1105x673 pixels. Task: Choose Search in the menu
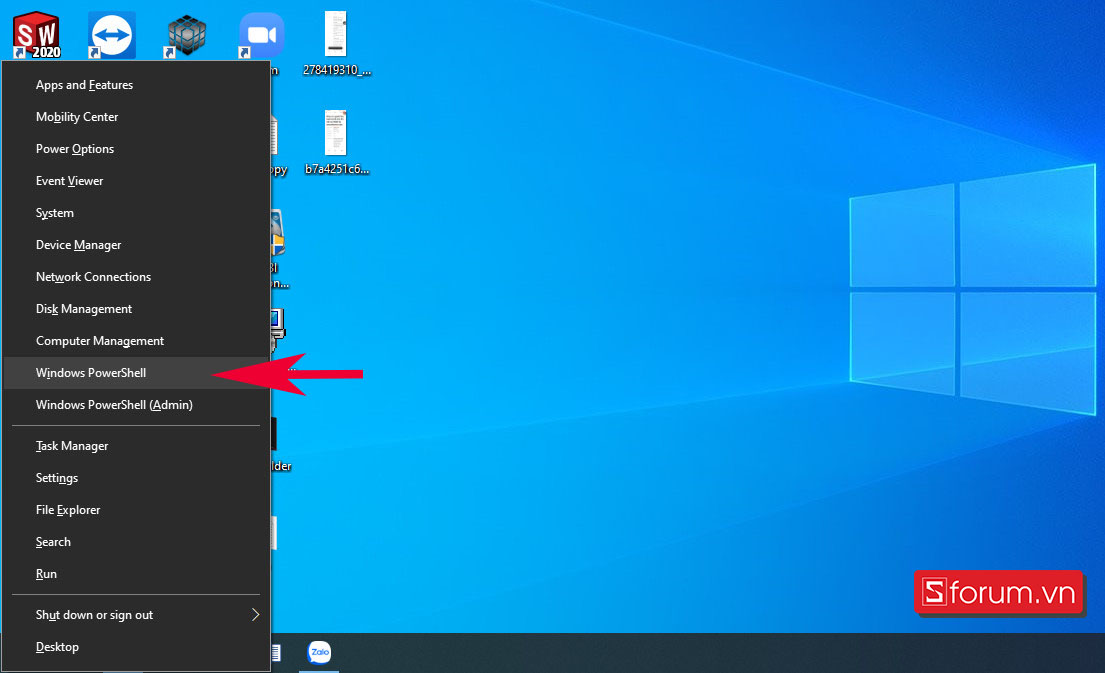coord(137,542)
